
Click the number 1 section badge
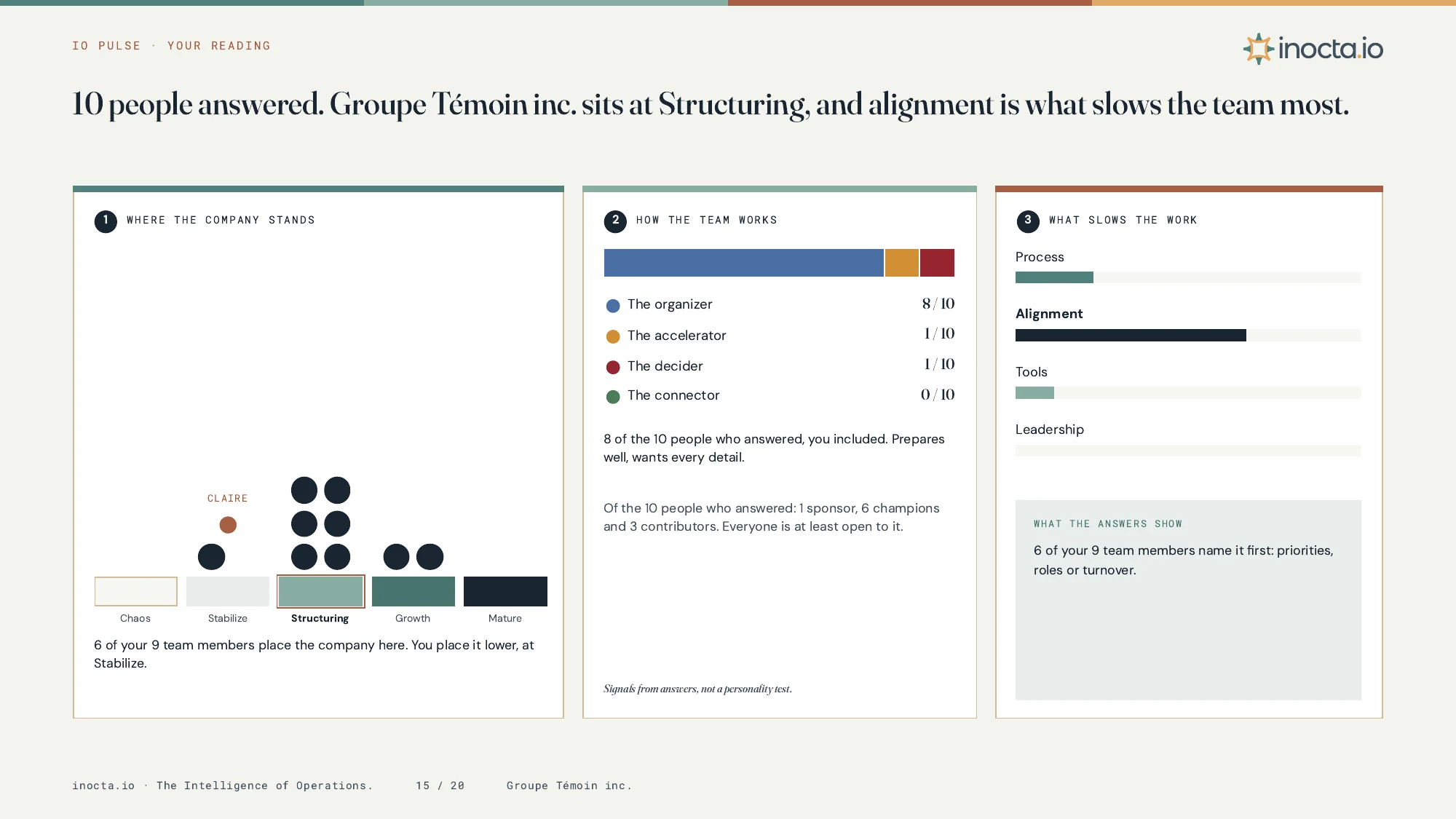click(x=106, y=221)
